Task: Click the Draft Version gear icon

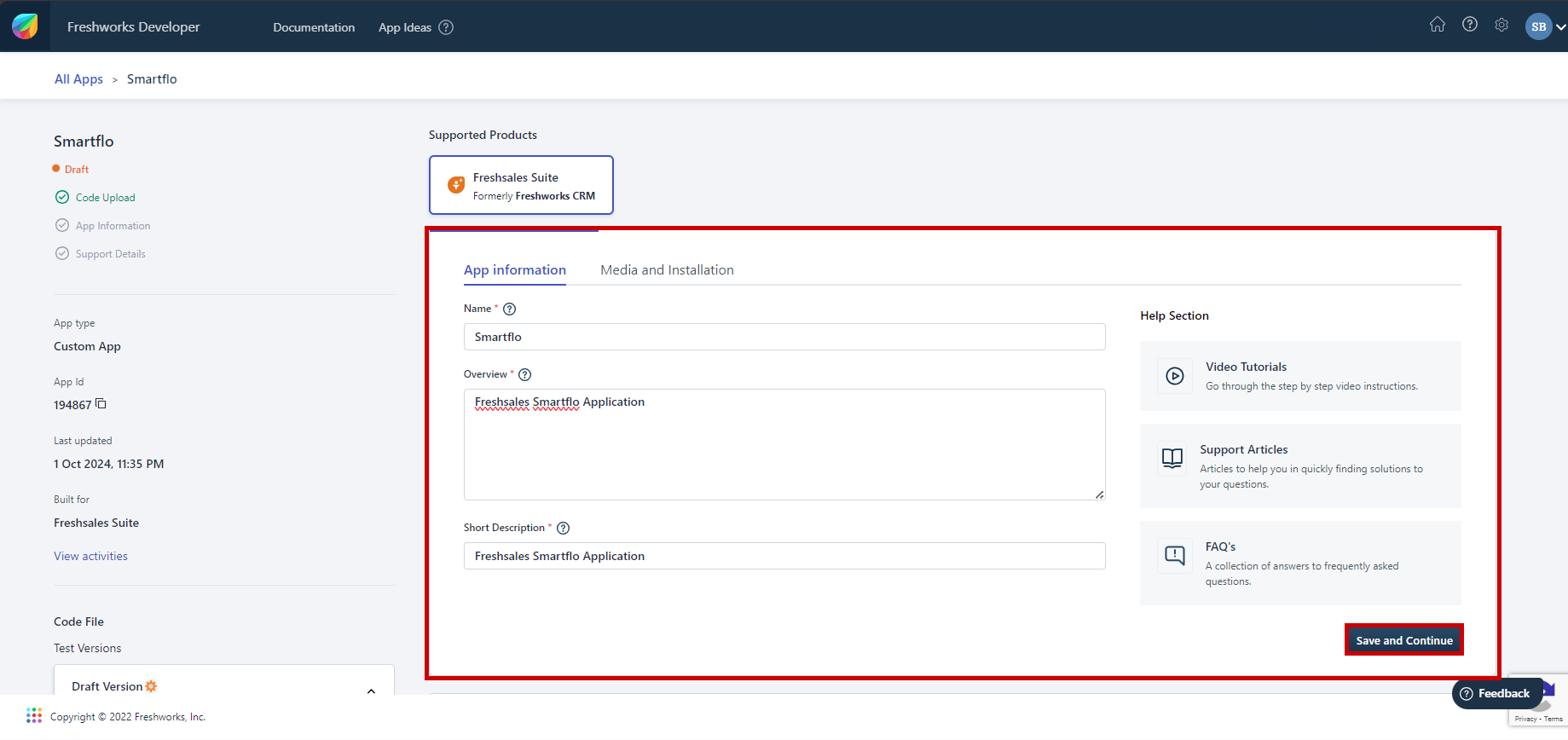Action: click(x=151, y=686)
